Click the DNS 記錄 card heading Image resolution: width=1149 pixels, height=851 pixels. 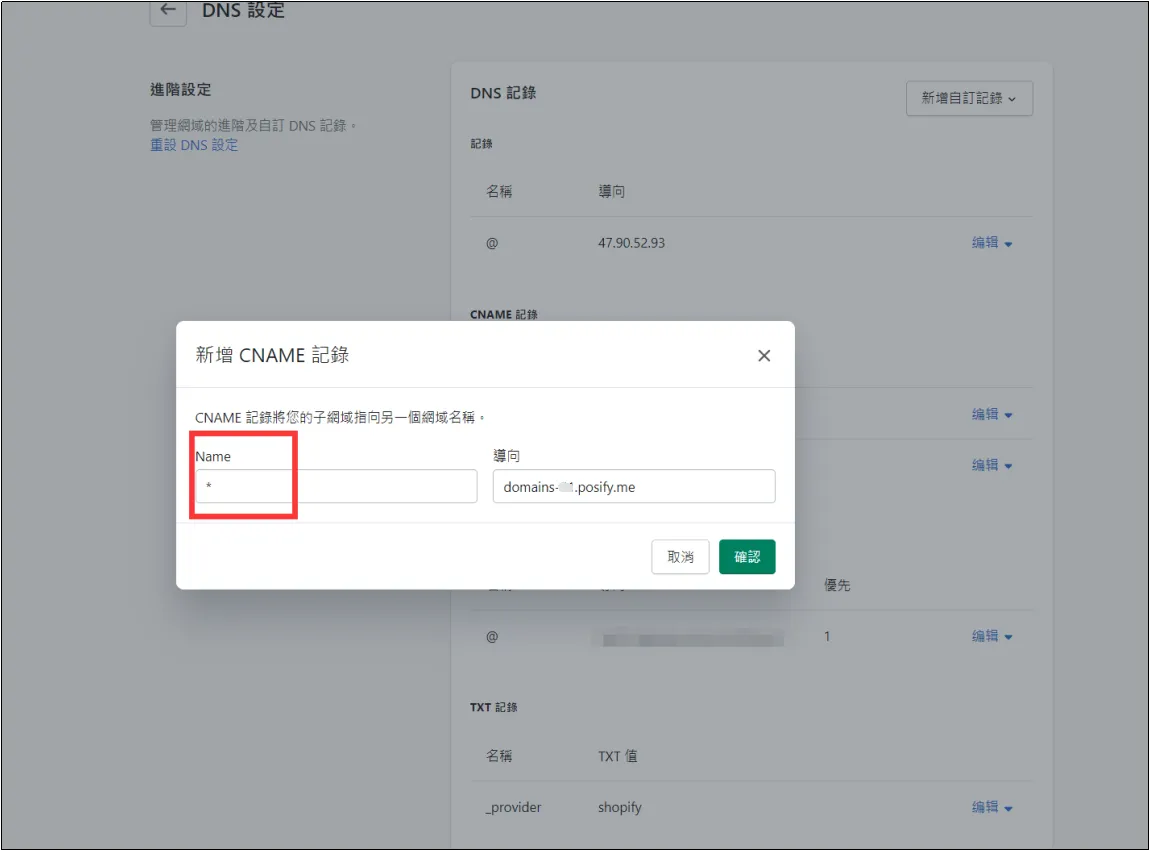pyautogui.click(x=503, y=93)
